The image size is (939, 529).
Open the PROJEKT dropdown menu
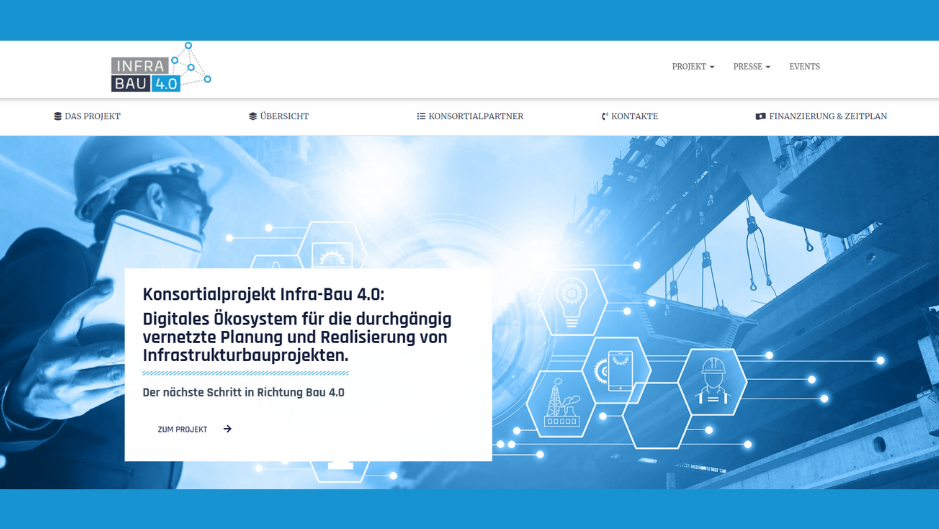click(x=693, y=66)
